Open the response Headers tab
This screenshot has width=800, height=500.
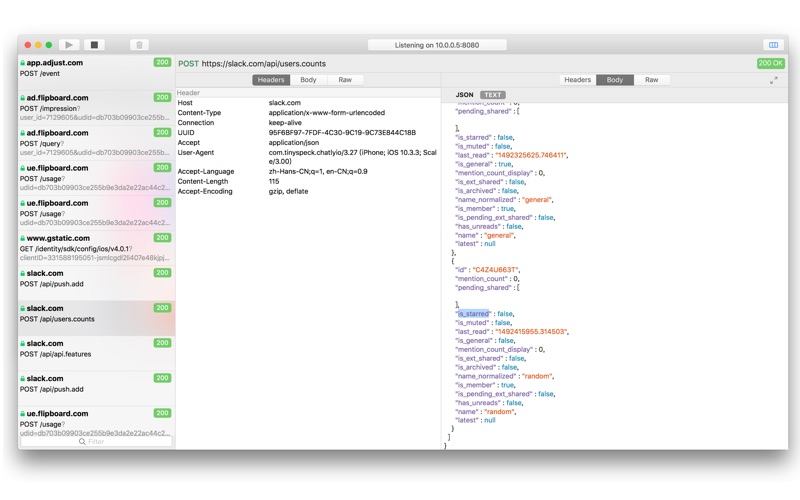(578, 80)
